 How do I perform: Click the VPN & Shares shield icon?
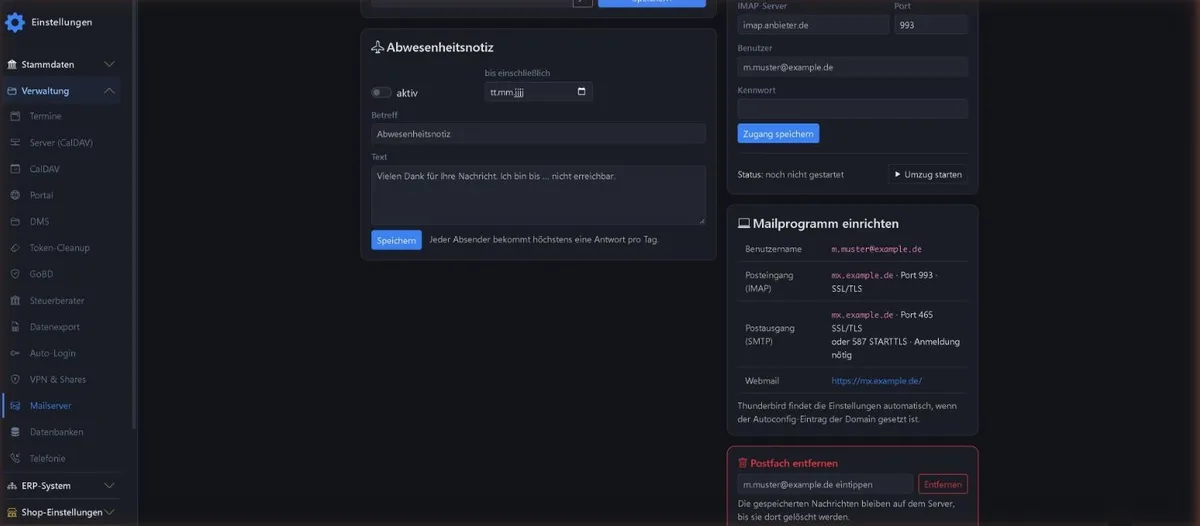[x=15, y=380]
